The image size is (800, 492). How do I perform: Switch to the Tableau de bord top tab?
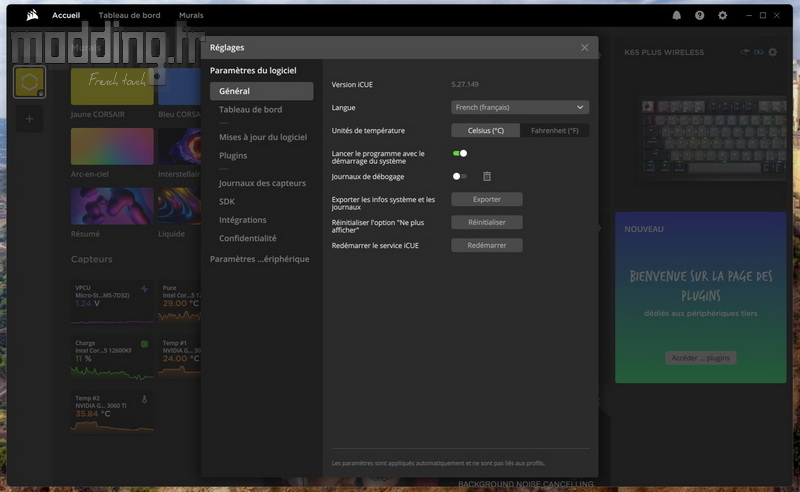tap(130, 15)
